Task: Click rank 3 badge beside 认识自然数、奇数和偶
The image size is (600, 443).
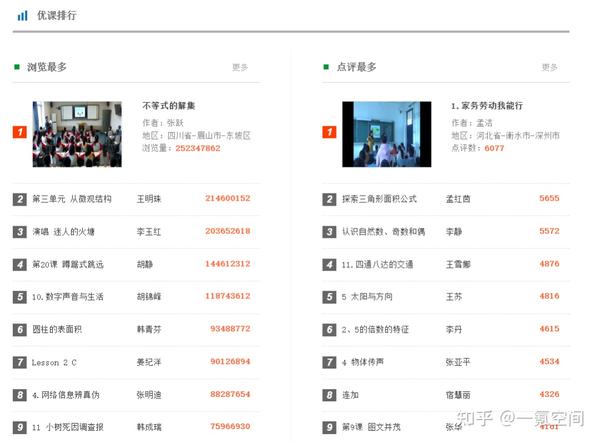Action: pos(329,232)
